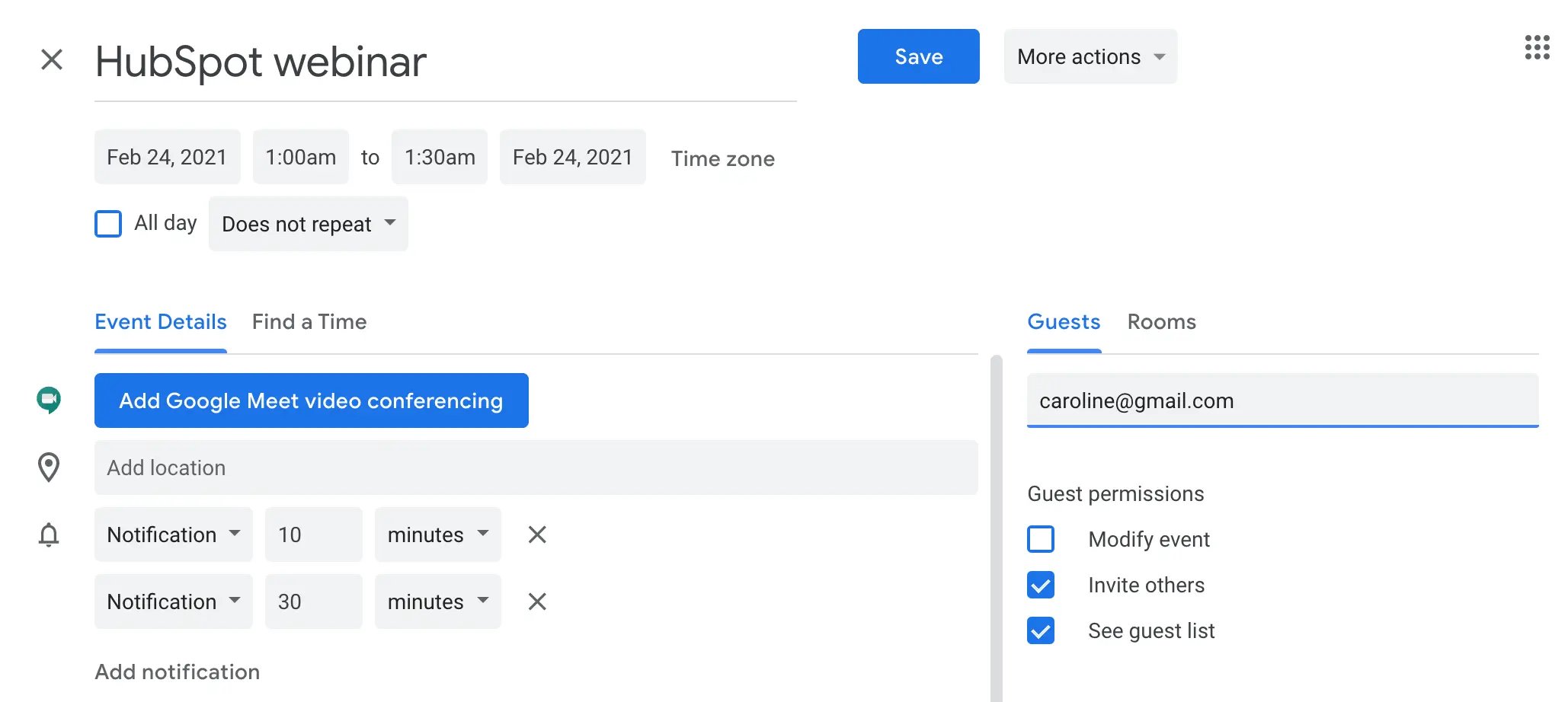Check the Modify event permission
The height and width of the screenshot is (702, 1568).
click(1041, 539)
